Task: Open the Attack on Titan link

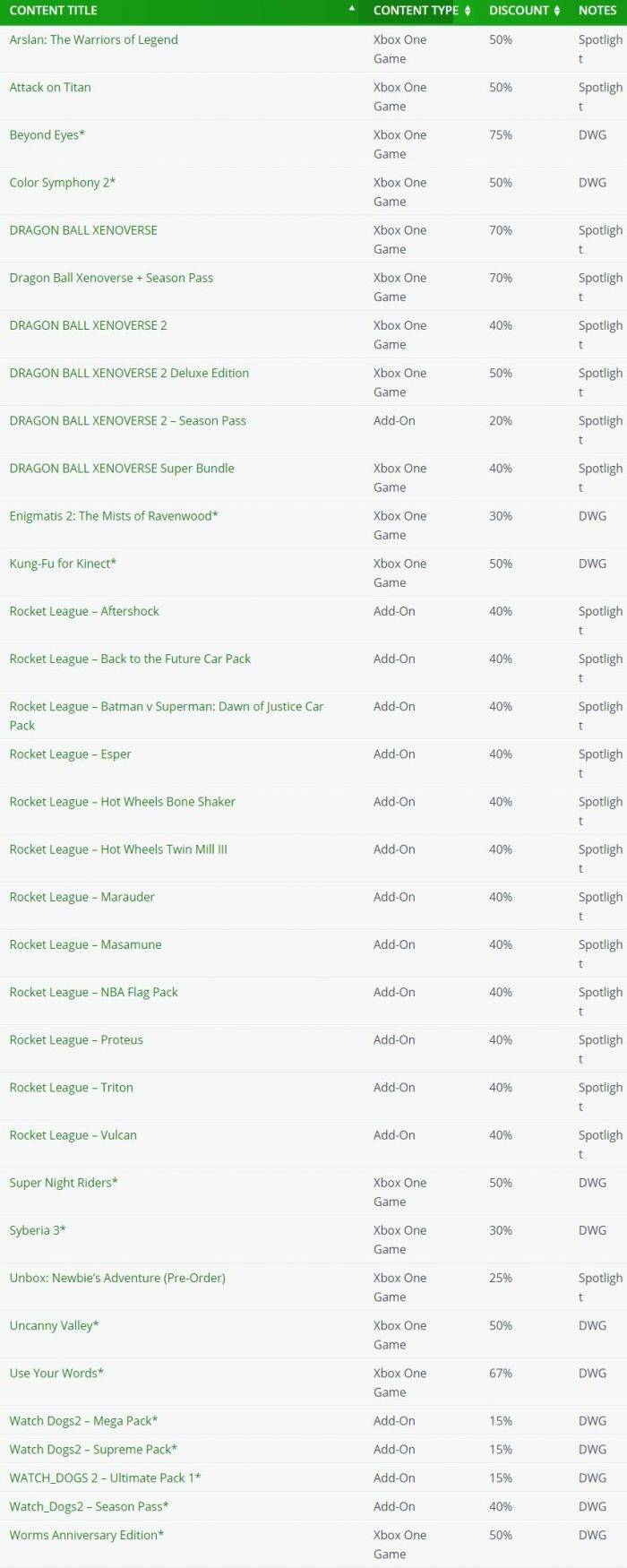Action: tap(50, 87)
